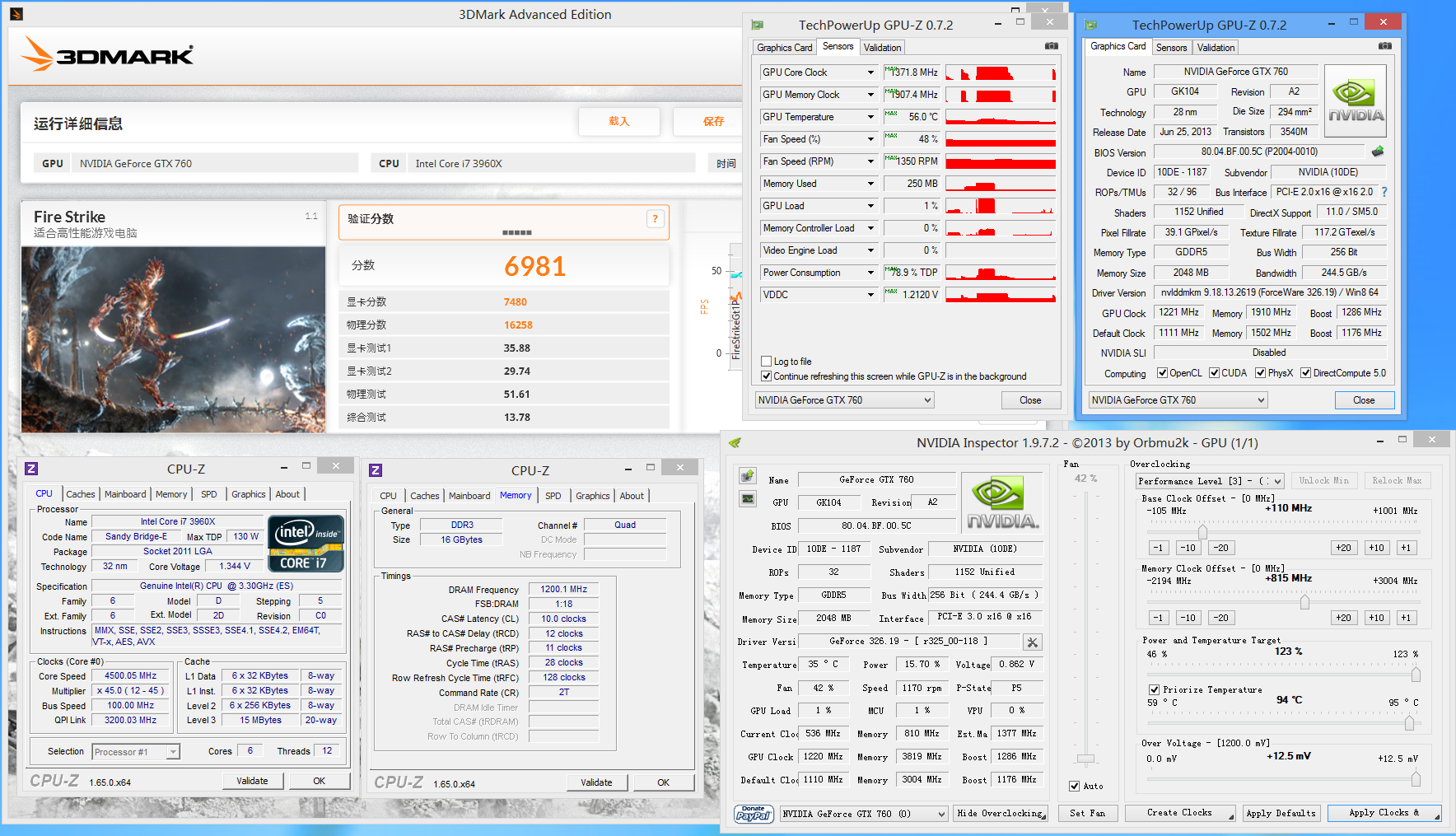Toggle the PhysX checkbox in GPU-Z

tap(1261, 373)
